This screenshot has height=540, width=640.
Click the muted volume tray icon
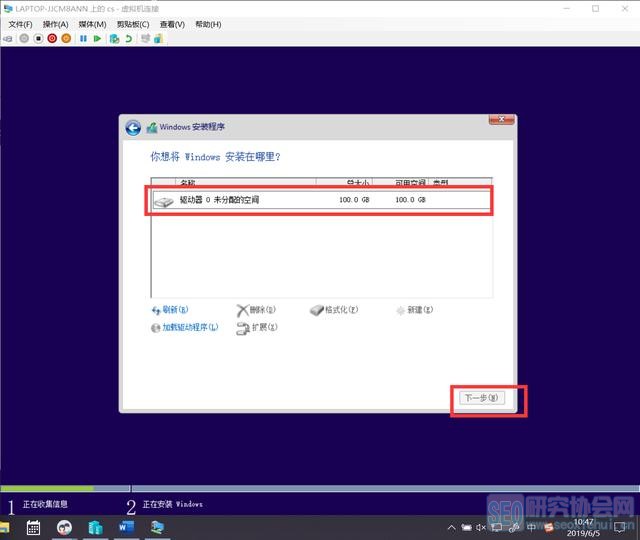click(481, 528)
